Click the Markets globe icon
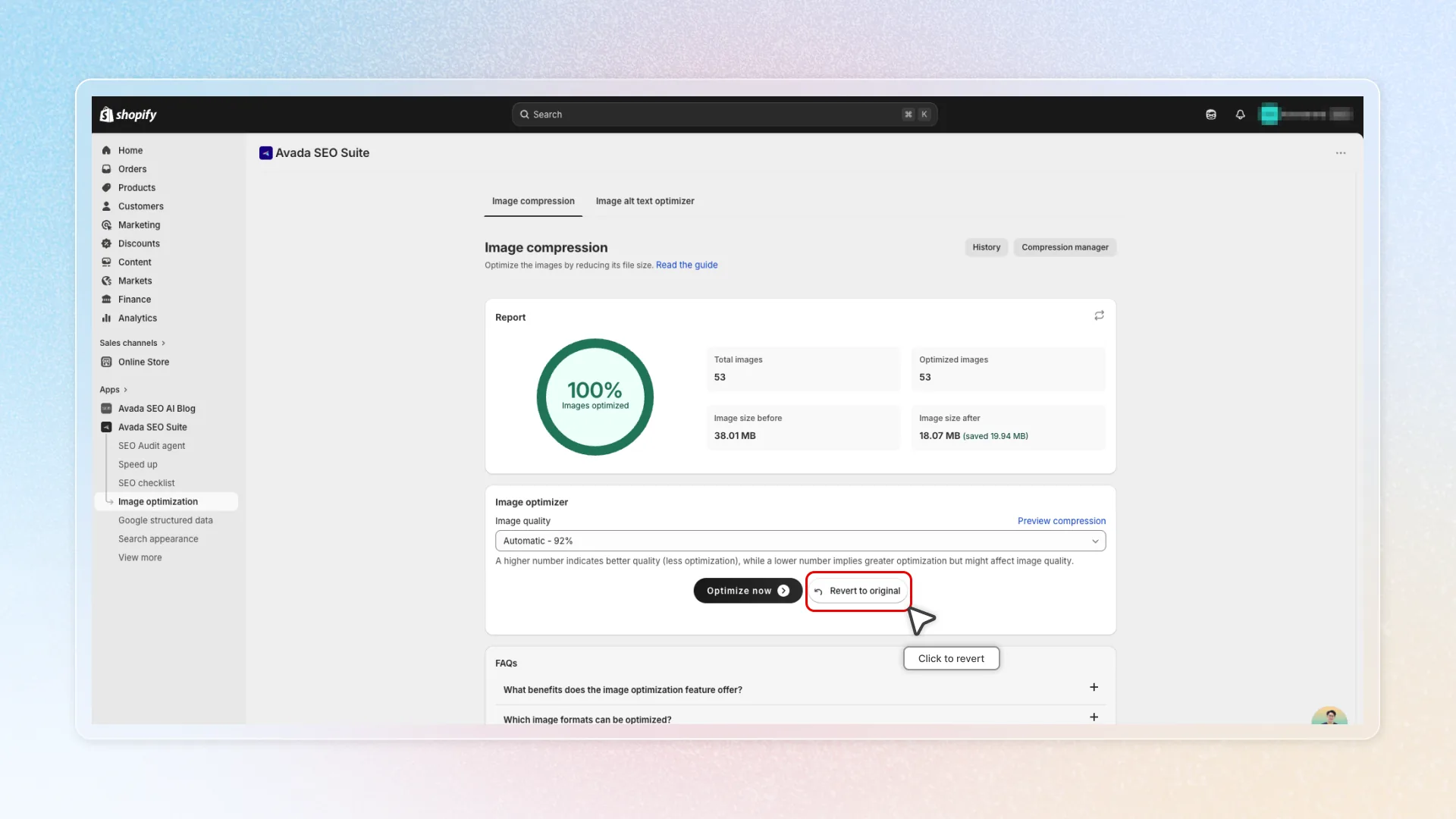 (x=106, y=281)
